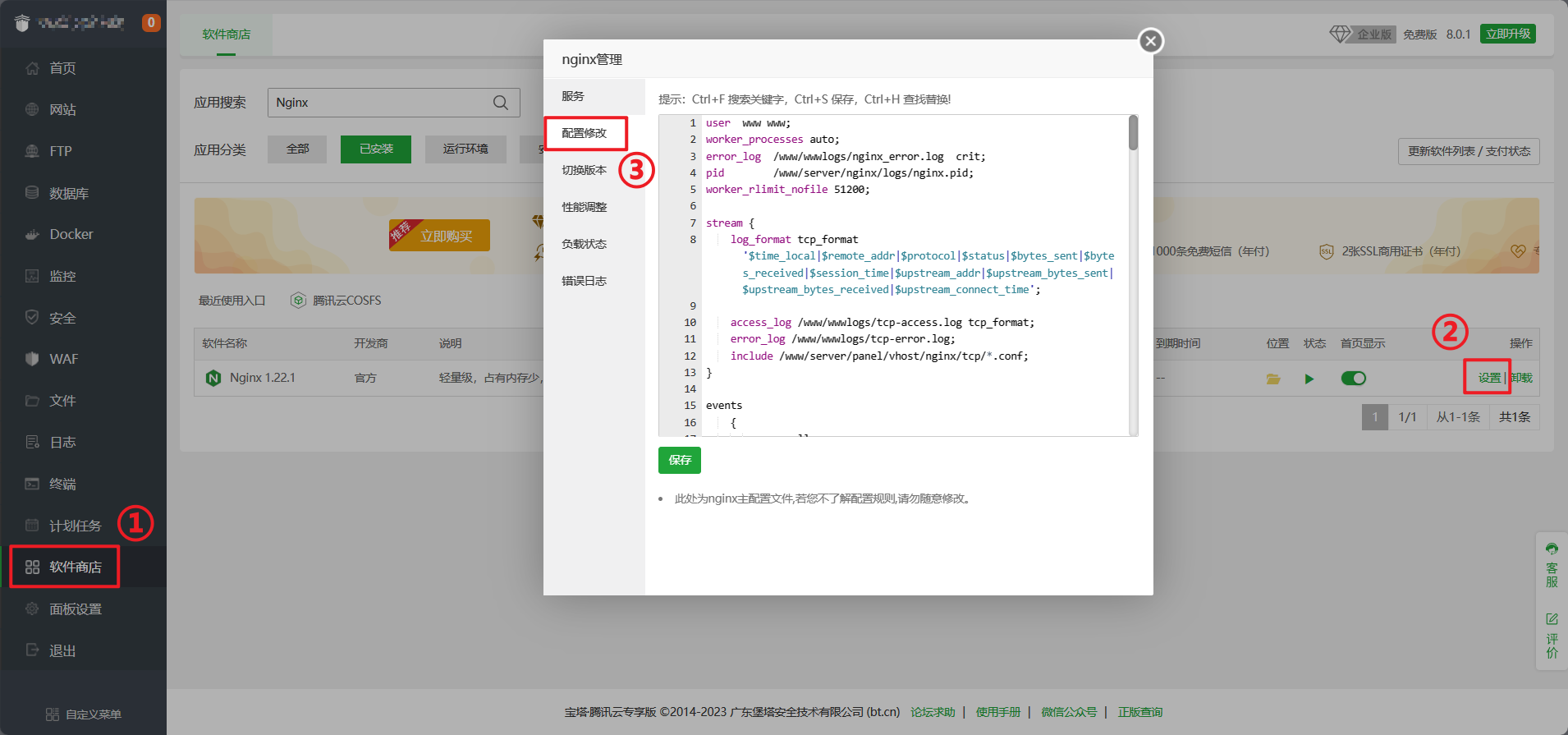Image resolution: width=1568 pixels, height=735 pixels.
Task: Click the green 保存 button
Action: (x=680, y=460)
